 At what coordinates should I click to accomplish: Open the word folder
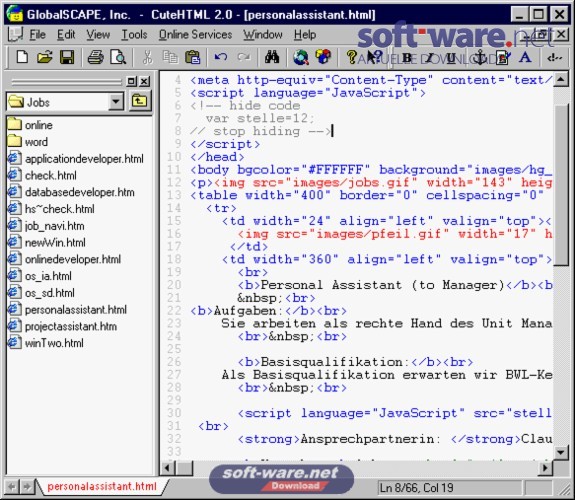click(x=28, y=142)
